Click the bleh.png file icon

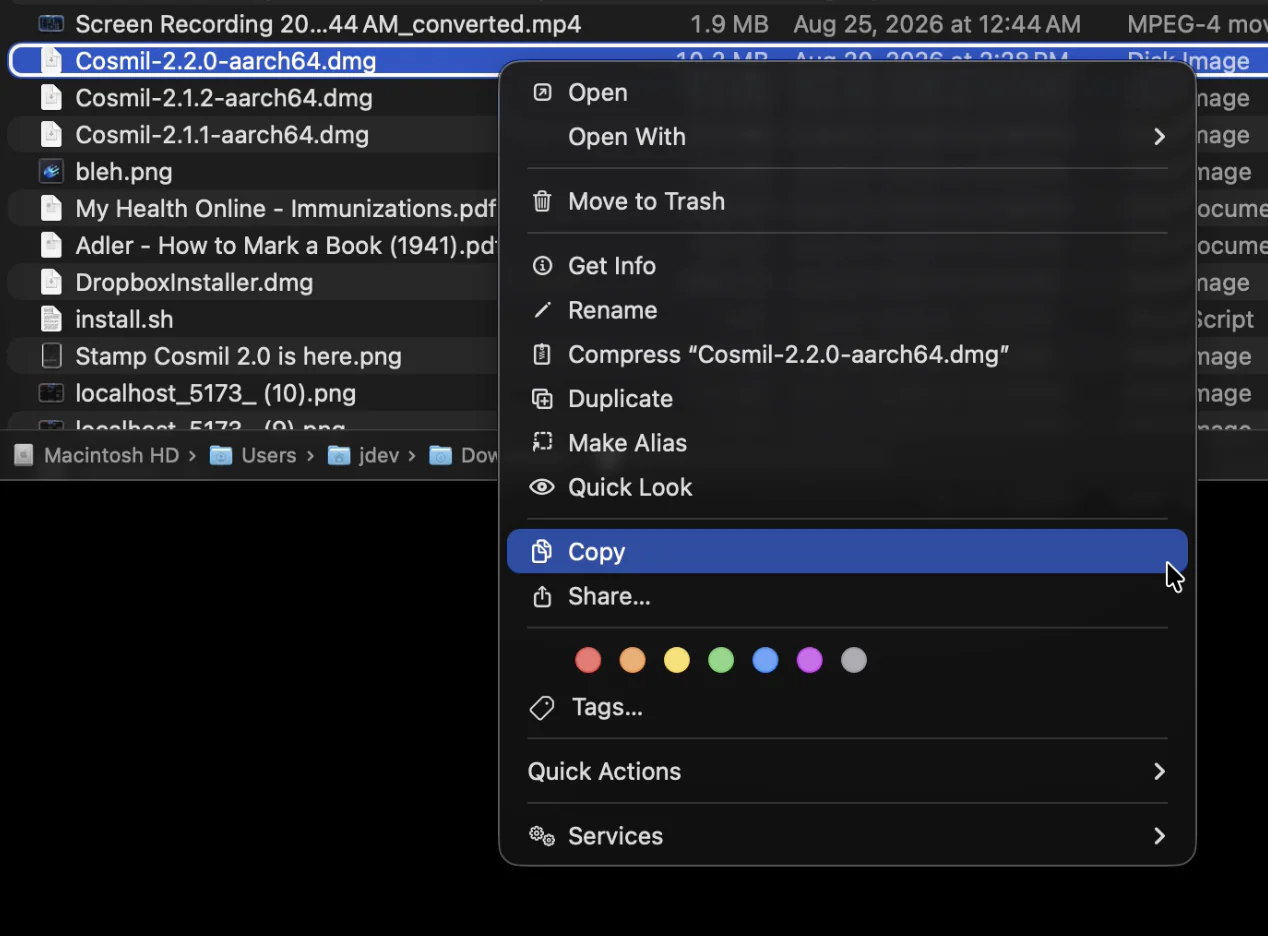point(51,171)
